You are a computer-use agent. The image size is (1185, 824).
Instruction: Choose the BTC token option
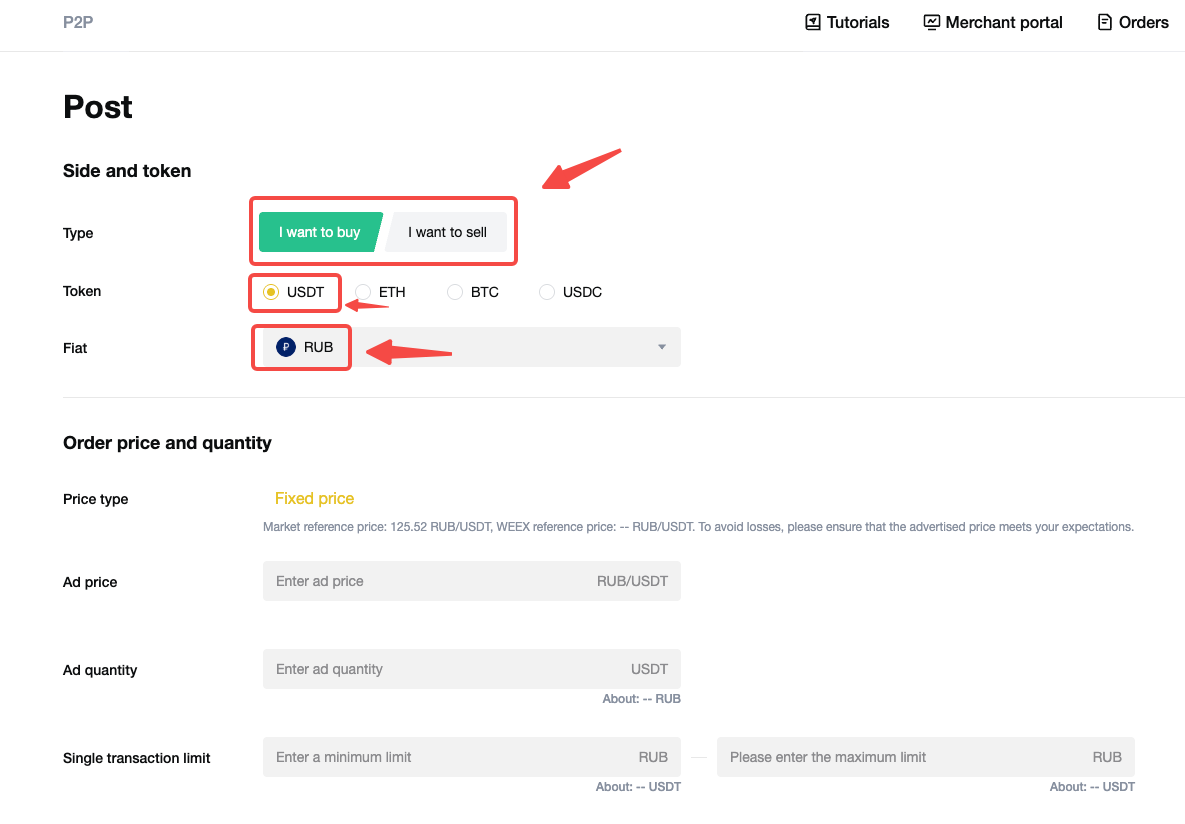455,292
